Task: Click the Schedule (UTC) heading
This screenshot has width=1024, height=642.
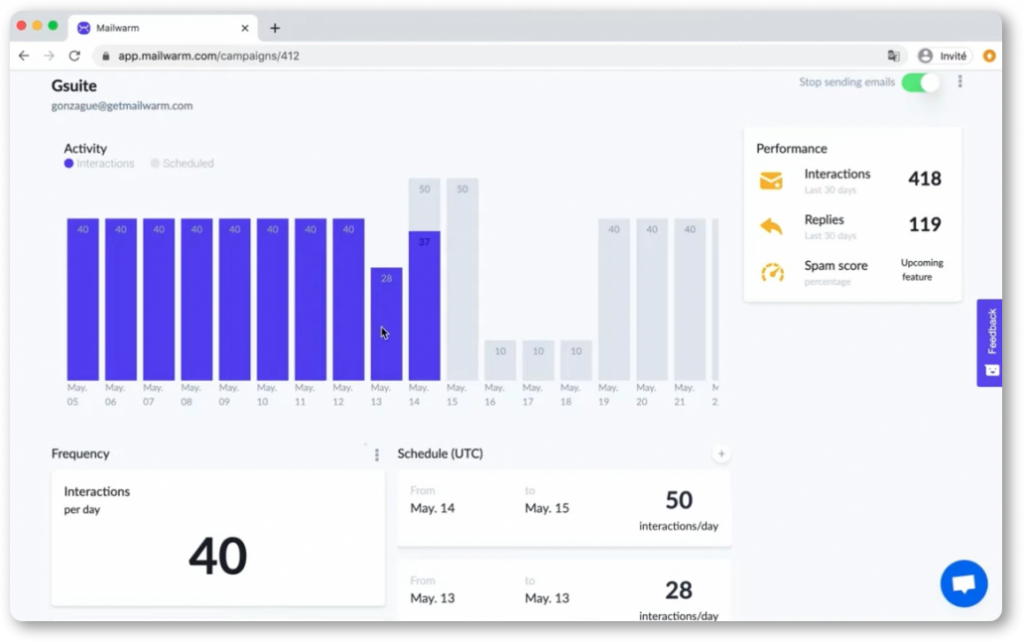Action: click(440, 453)
